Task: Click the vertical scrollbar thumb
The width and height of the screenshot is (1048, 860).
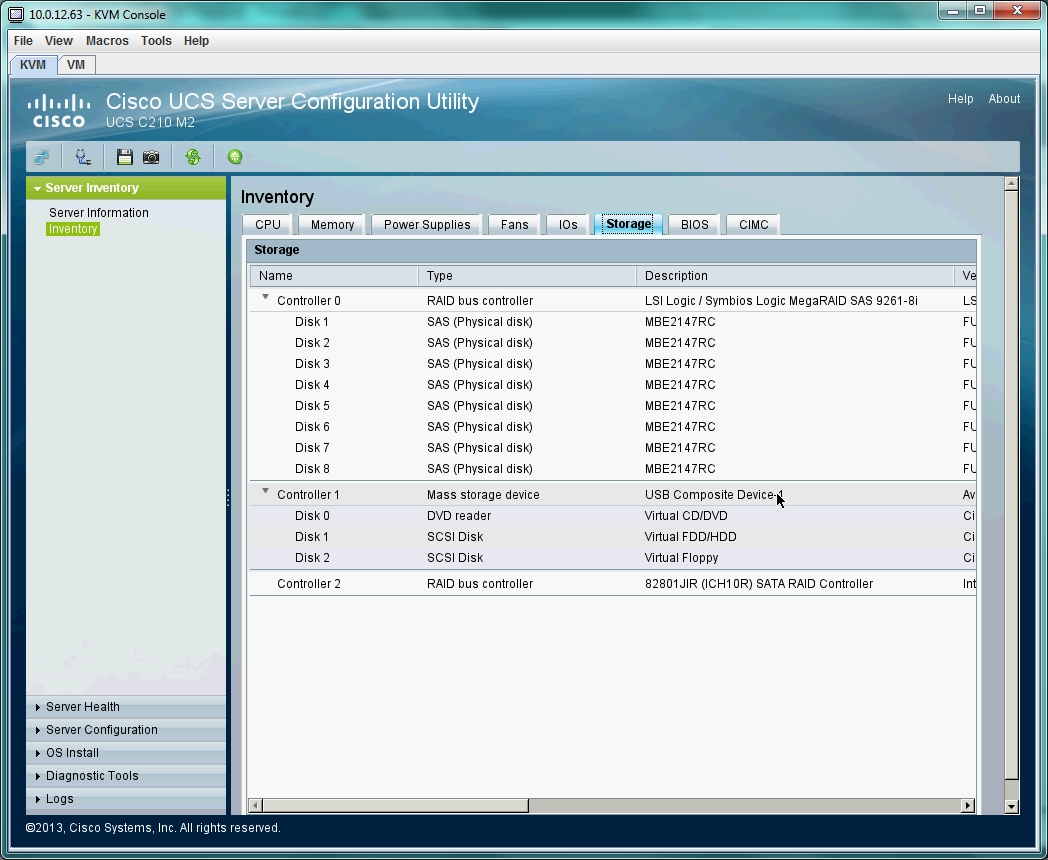Action: click(1011, 485)
